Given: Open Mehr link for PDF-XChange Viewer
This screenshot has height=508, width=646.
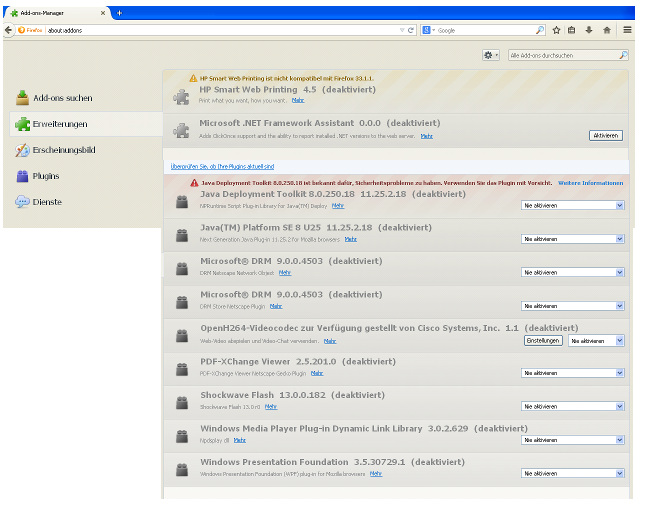Looking at the screenshot, I should click(317, 373).
